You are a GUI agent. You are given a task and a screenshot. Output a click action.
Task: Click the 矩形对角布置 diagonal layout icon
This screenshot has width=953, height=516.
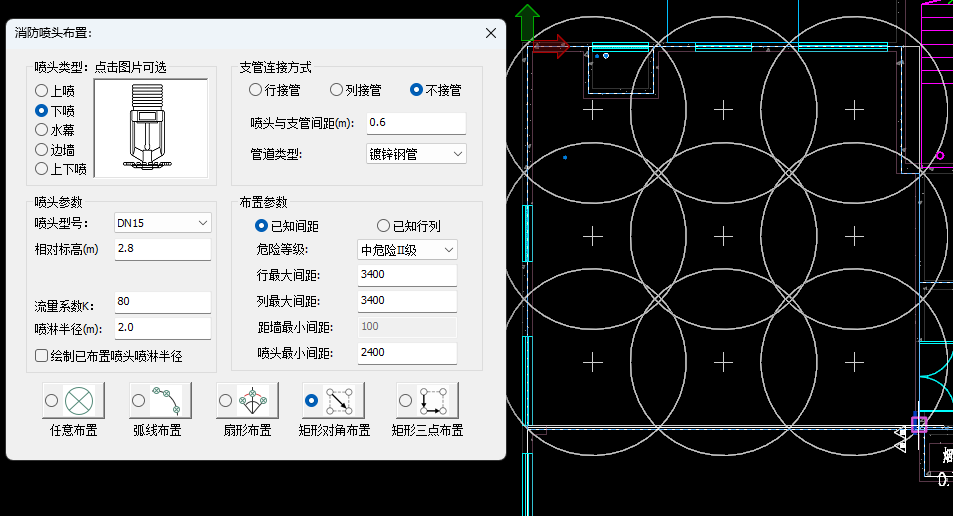[339, 401]
